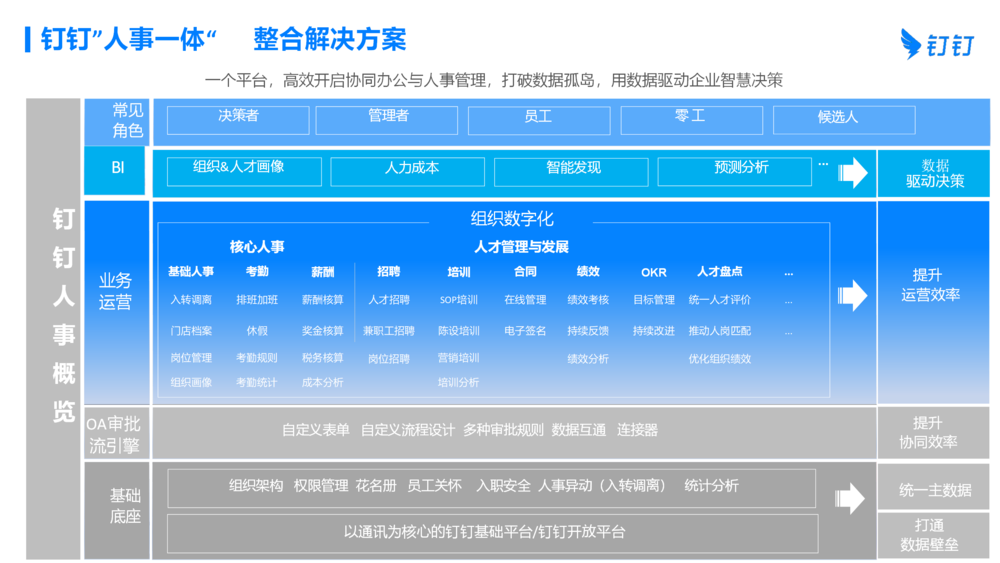
Task: Click the 电子签名 item
Action: click(x=525, y=331)
